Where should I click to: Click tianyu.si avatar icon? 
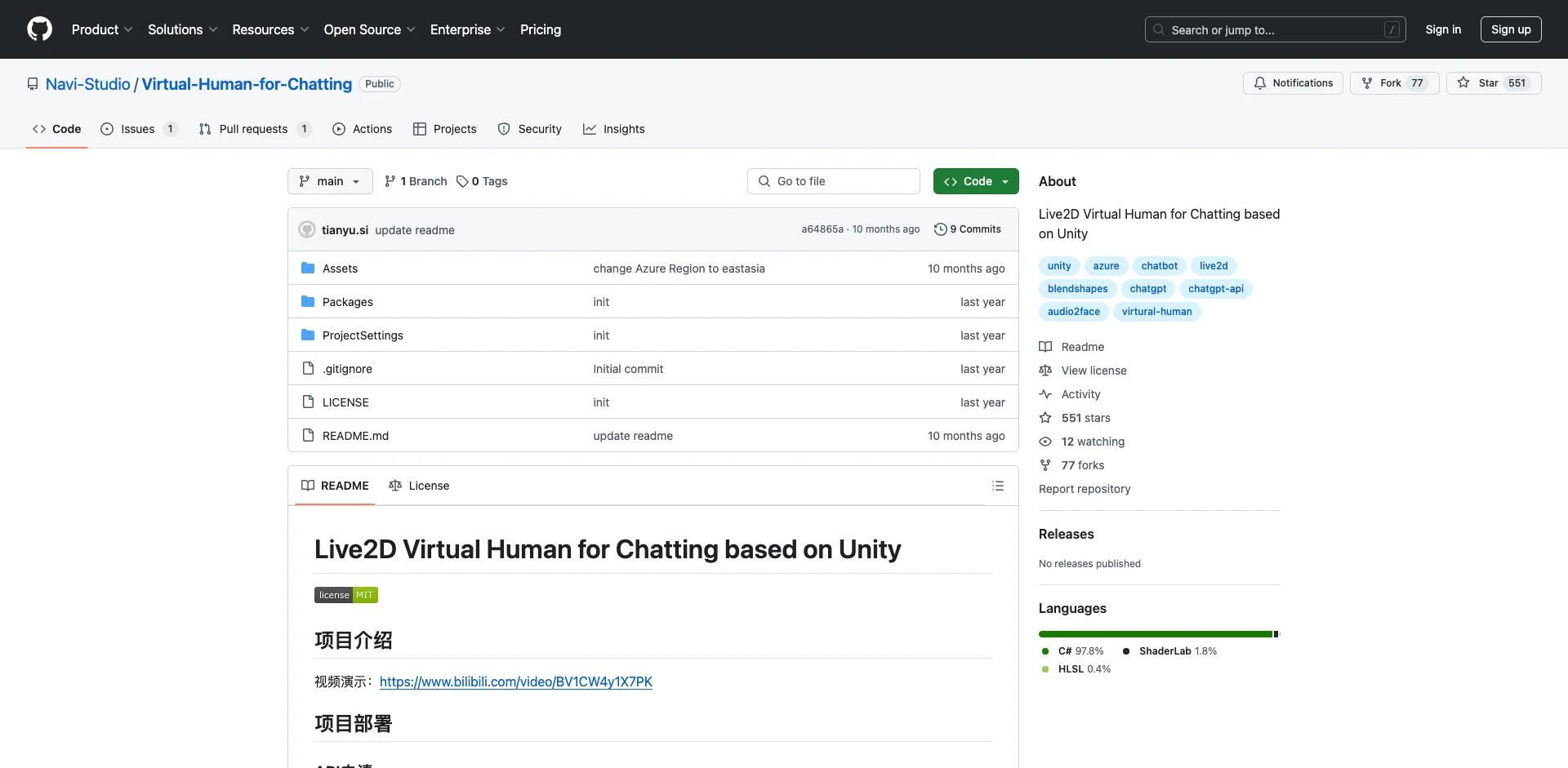pos(307,230)
